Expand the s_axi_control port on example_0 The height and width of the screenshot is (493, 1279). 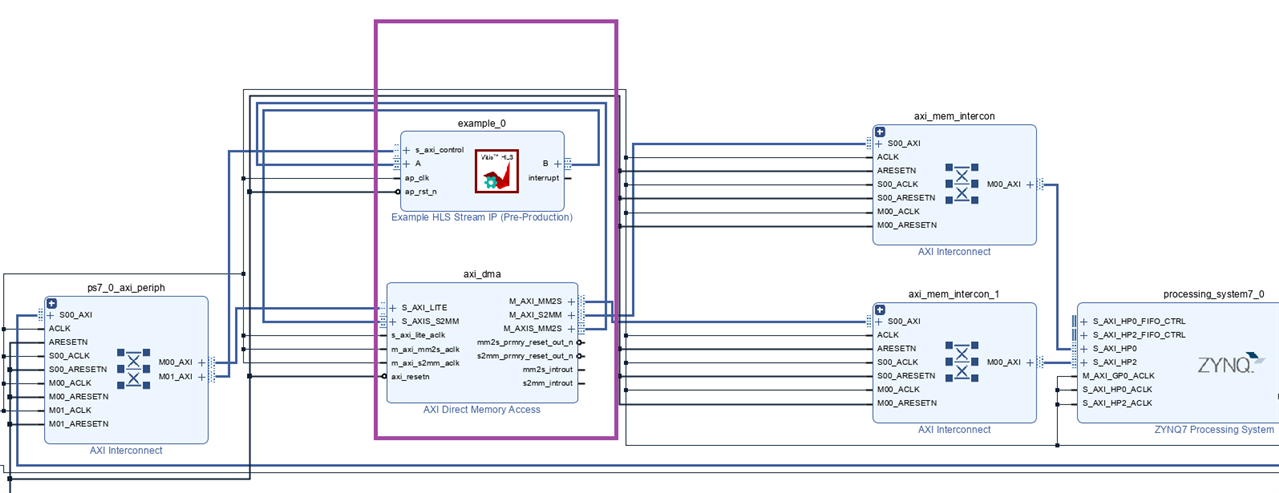coord(406,150)
